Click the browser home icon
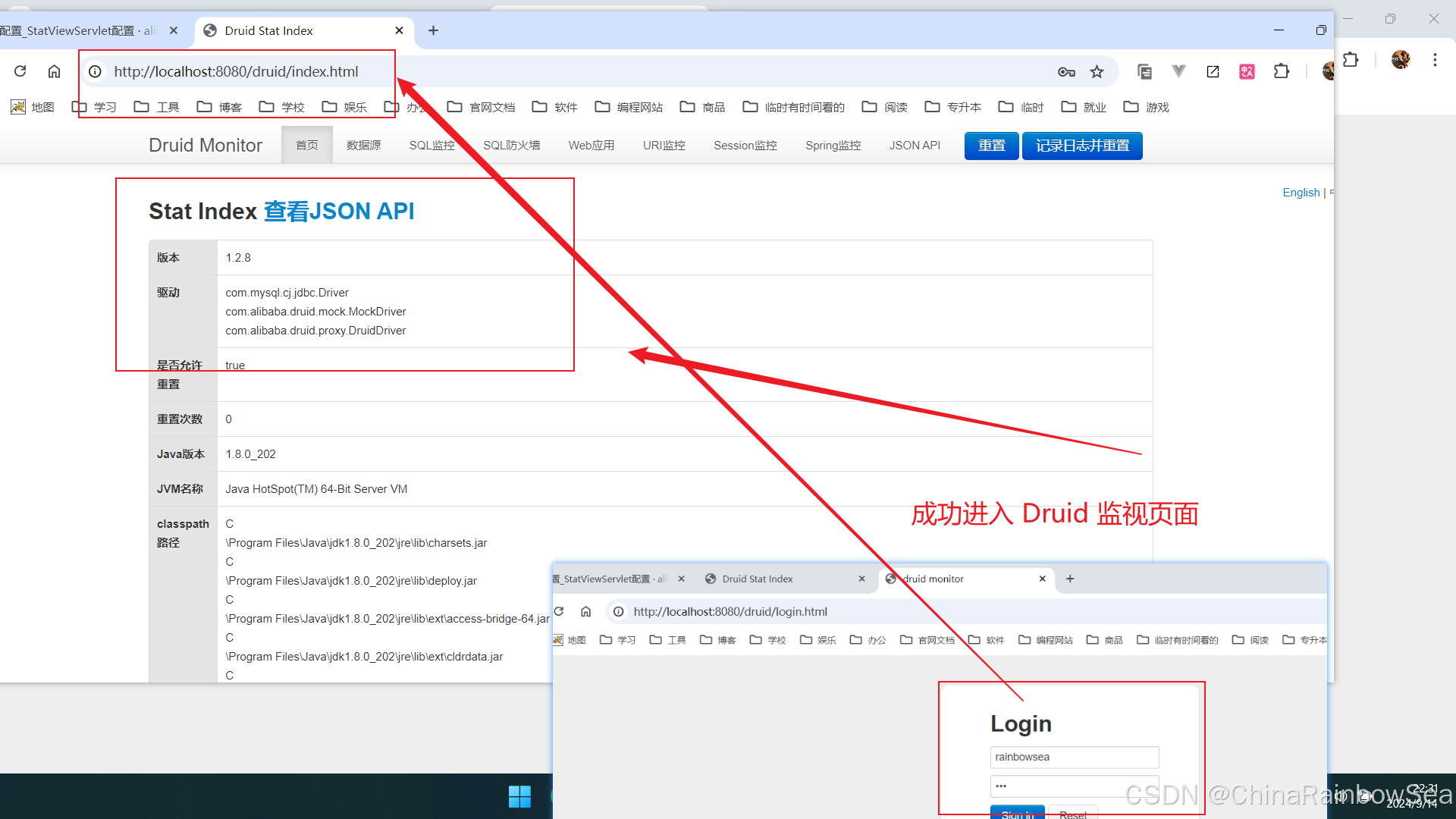The height and width of the screenshot is (819, 1456). [54, 71]
